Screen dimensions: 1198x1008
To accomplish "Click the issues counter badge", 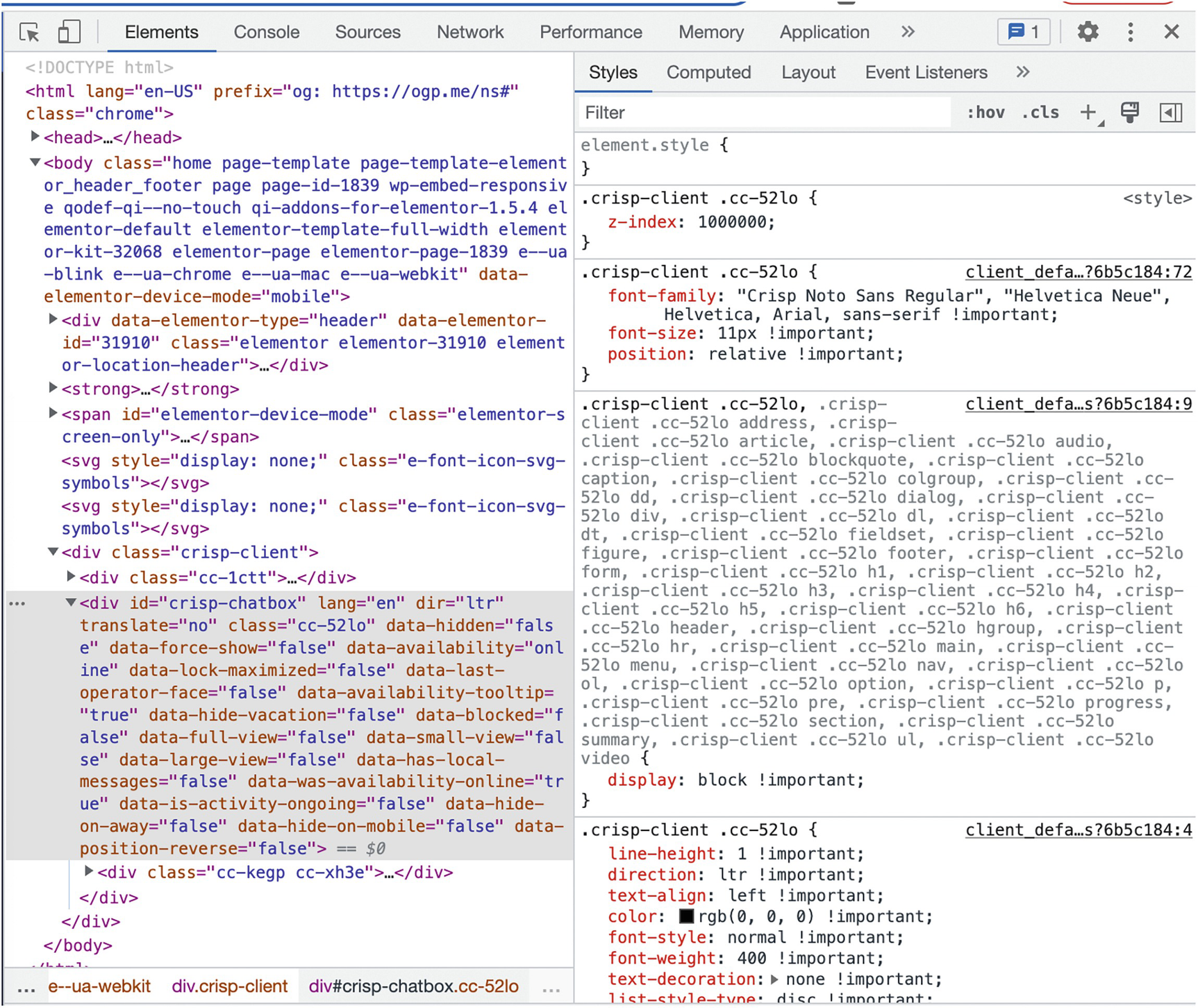I will (1024, 32).
